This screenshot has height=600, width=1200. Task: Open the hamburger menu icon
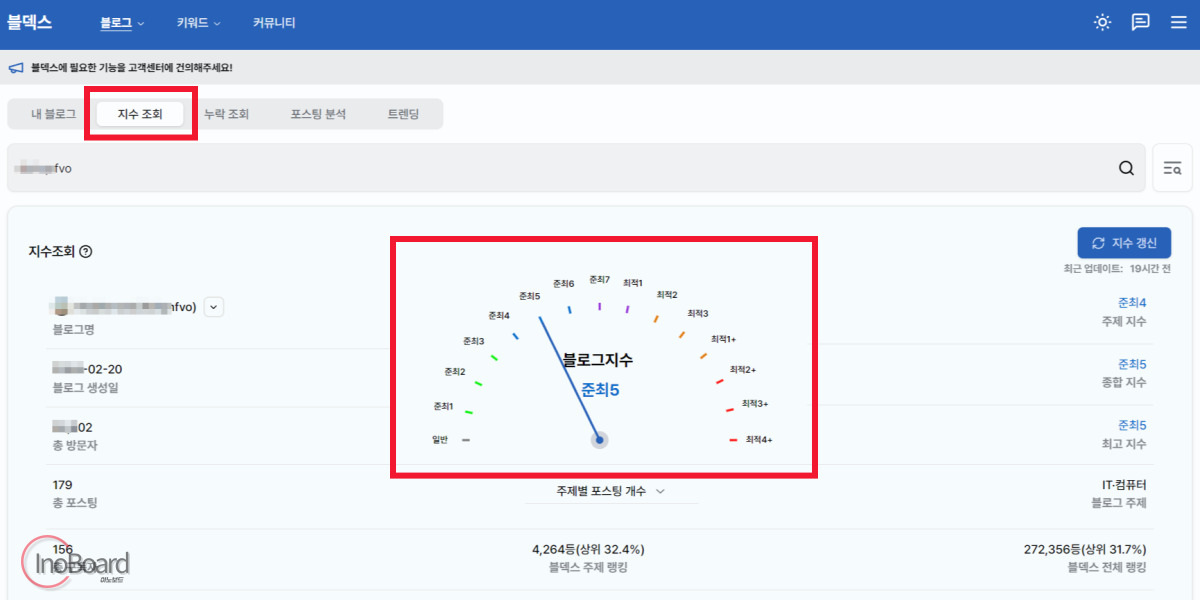pos(1178,22)
